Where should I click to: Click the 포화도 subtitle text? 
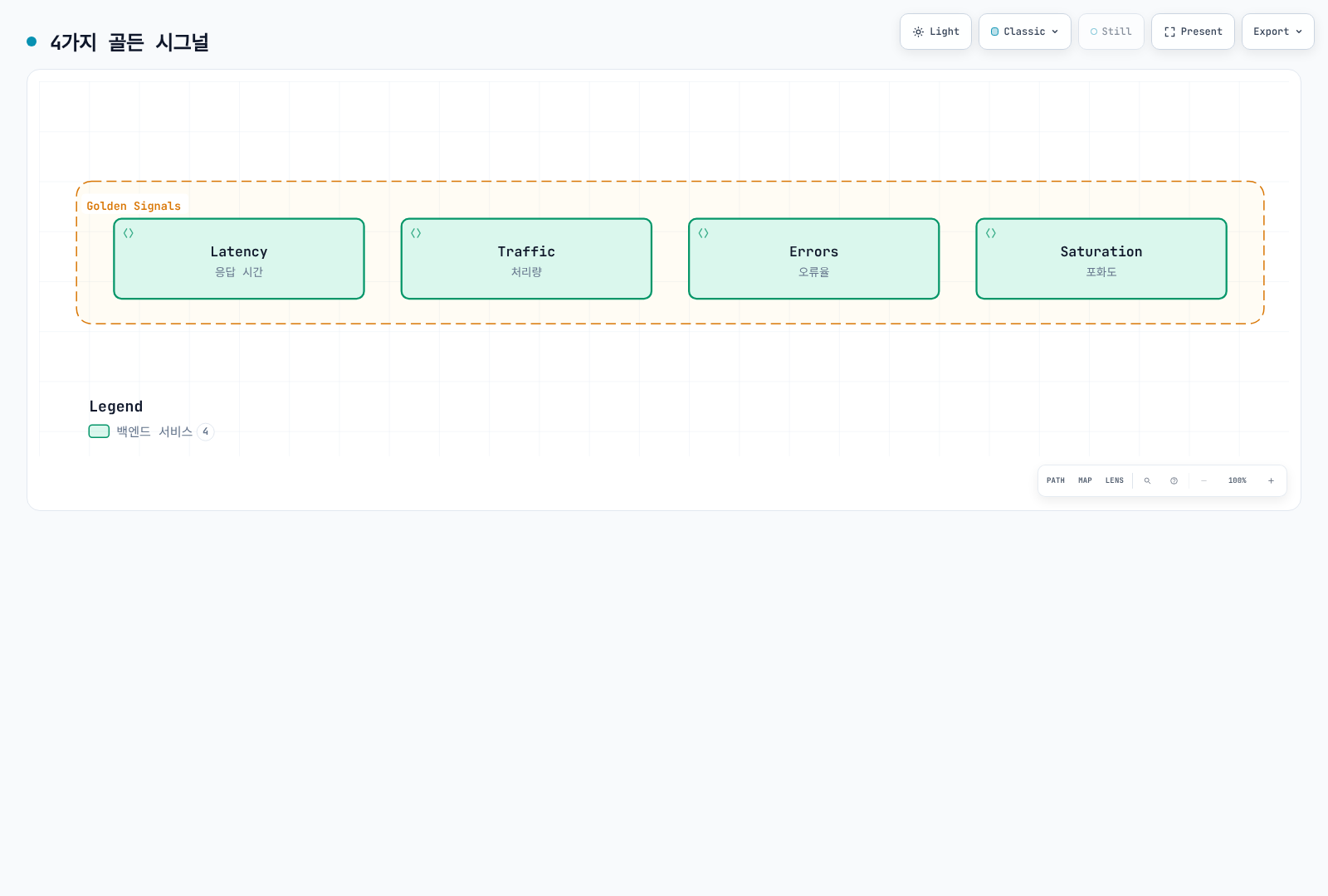[1101, 272]
